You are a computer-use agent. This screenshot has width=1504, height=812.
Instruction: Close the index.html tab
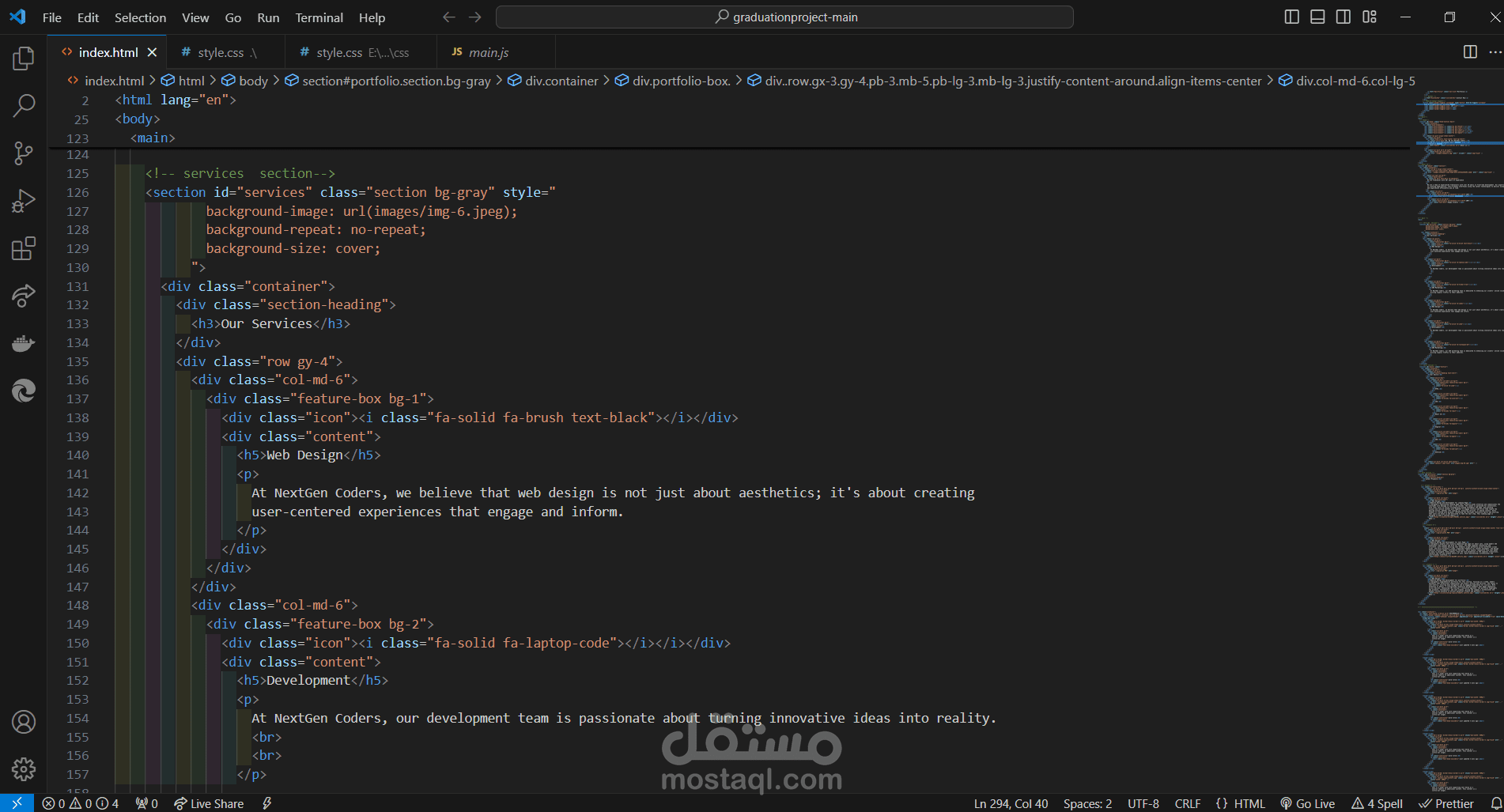click(152, 52)
